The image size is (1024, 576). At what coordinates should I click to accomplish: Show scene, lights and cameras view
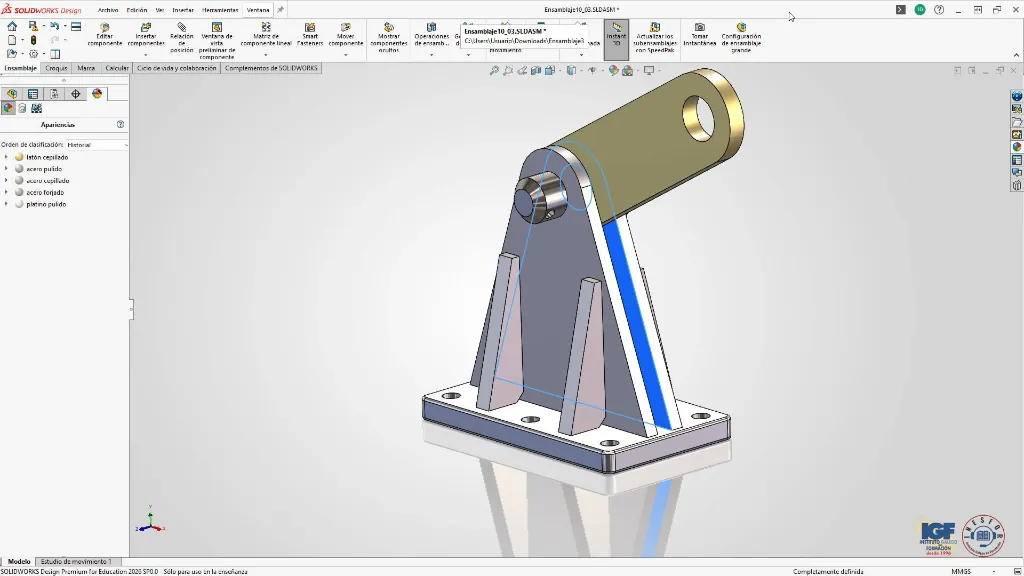pyautogui.click(x=37, y=108)
